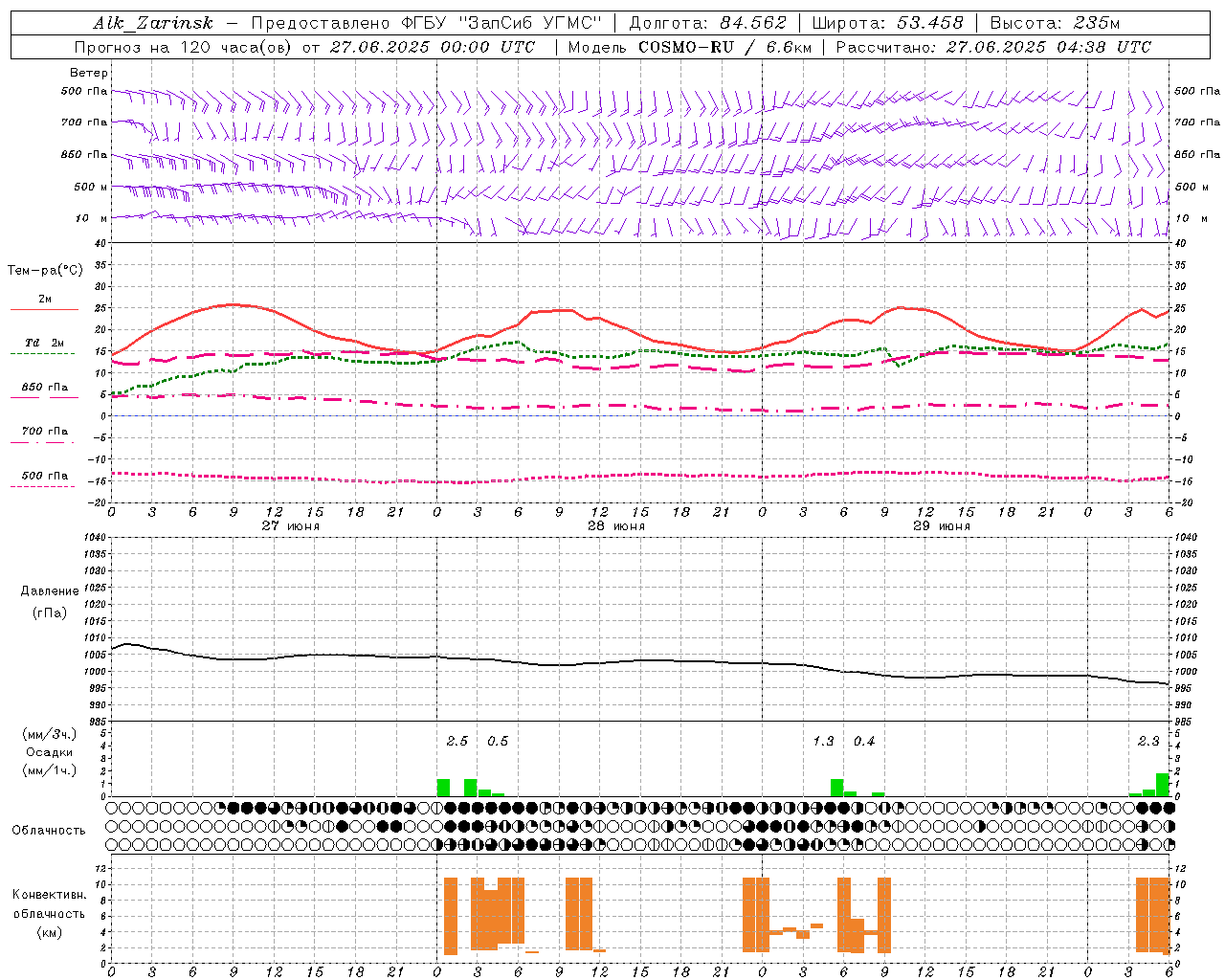Screen dimensions: 1225x980
Task: Click the 29 июня date label
Action: pos(942,525)
